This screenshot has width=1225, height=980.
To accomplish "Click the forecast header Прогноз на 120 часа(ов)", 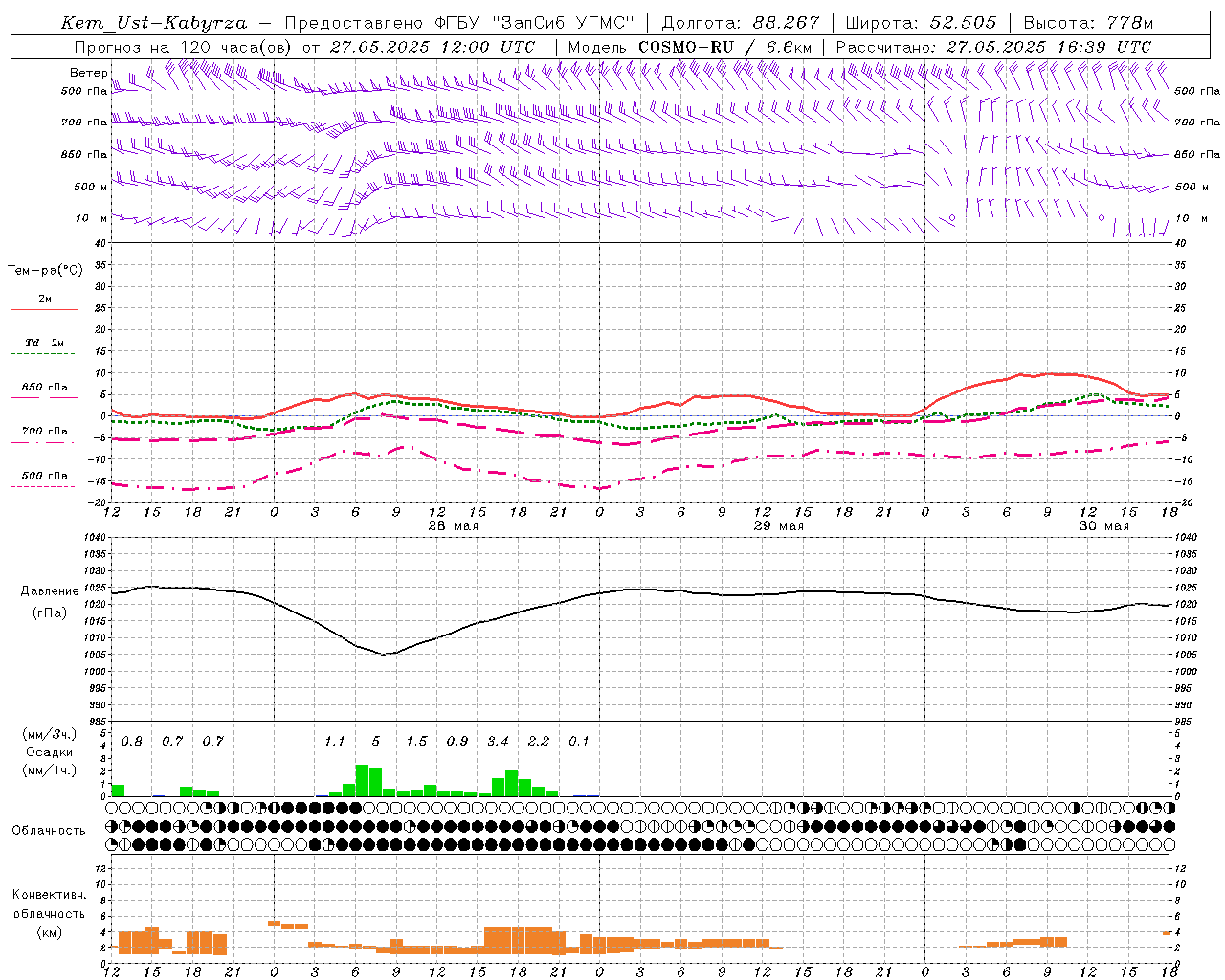I will 184,47.
